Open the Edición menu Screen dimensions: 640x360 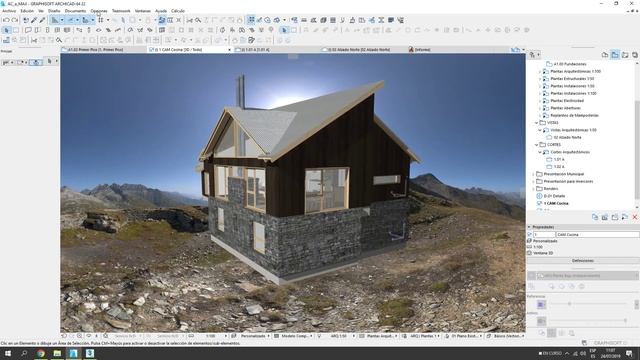click(27, 11)
